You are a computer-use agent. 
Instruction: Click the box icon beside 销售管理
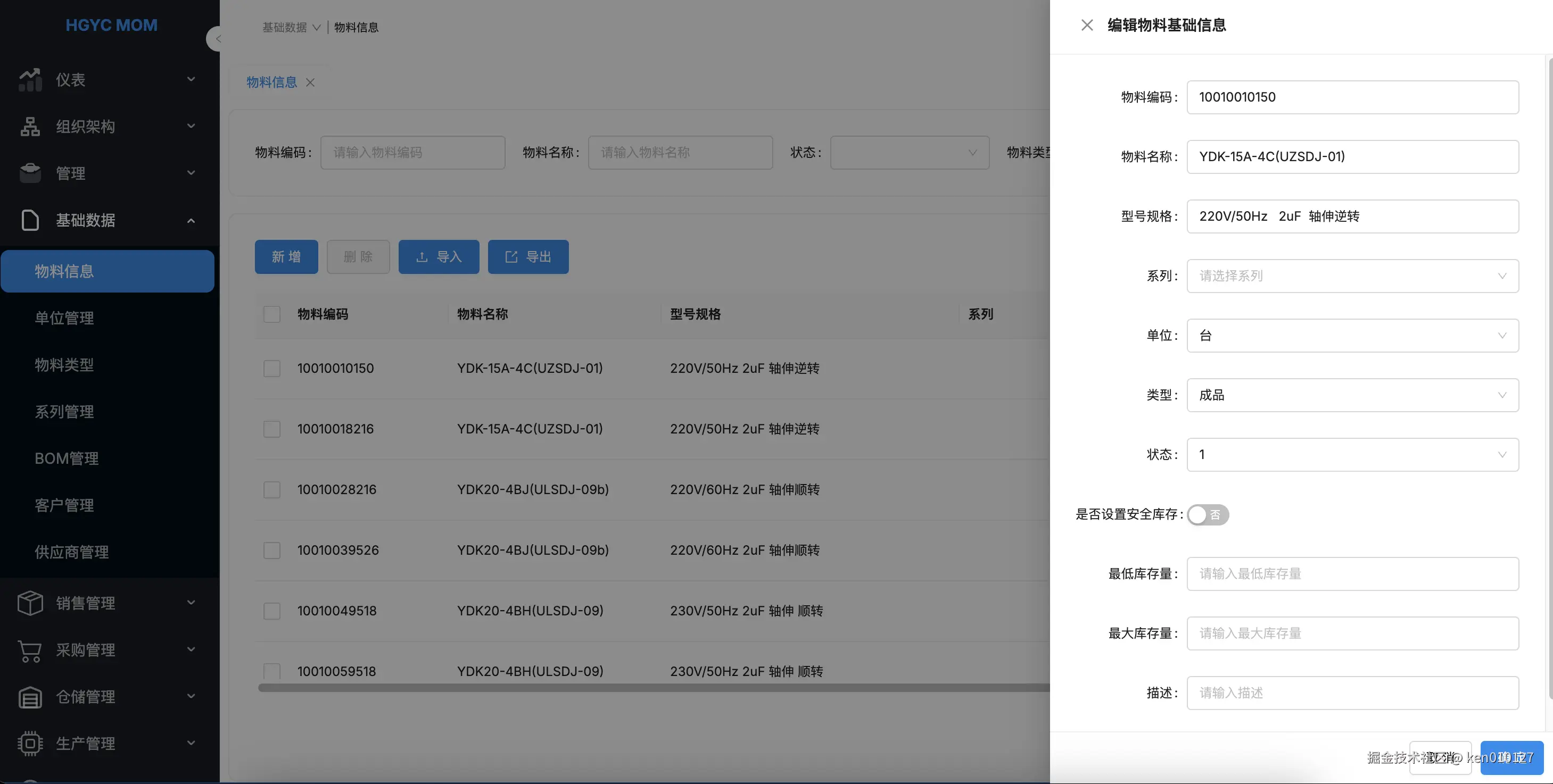30,603
